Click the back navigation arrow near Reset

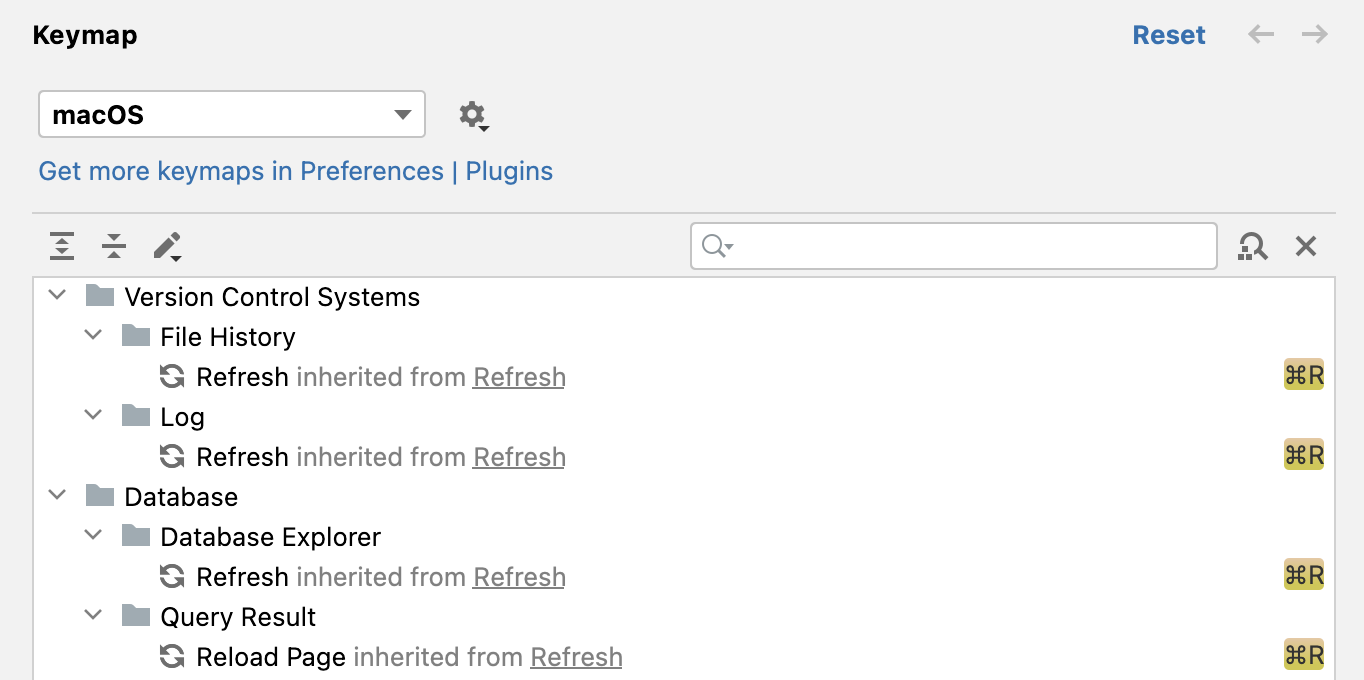(x=1260, y=34)
